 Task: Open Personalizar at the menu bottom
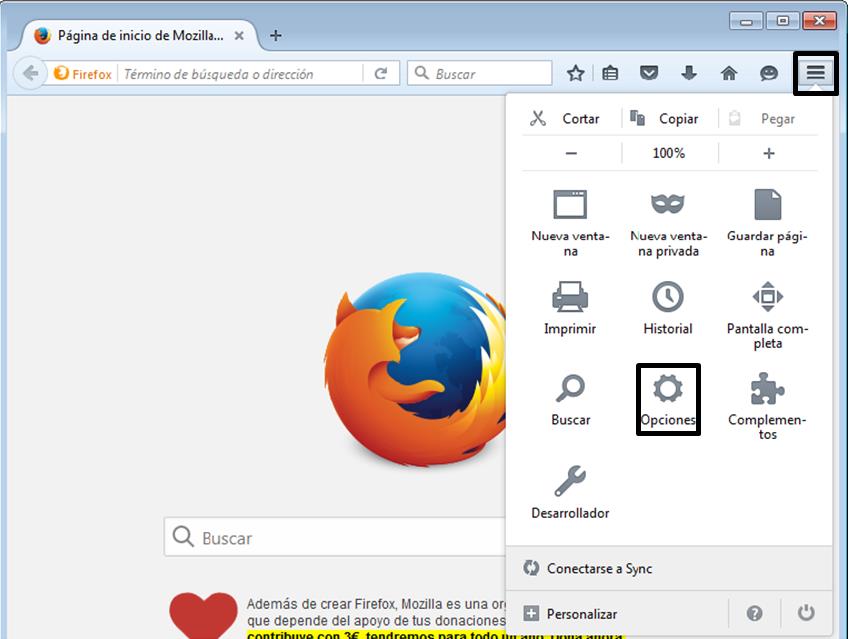[581, 614]
